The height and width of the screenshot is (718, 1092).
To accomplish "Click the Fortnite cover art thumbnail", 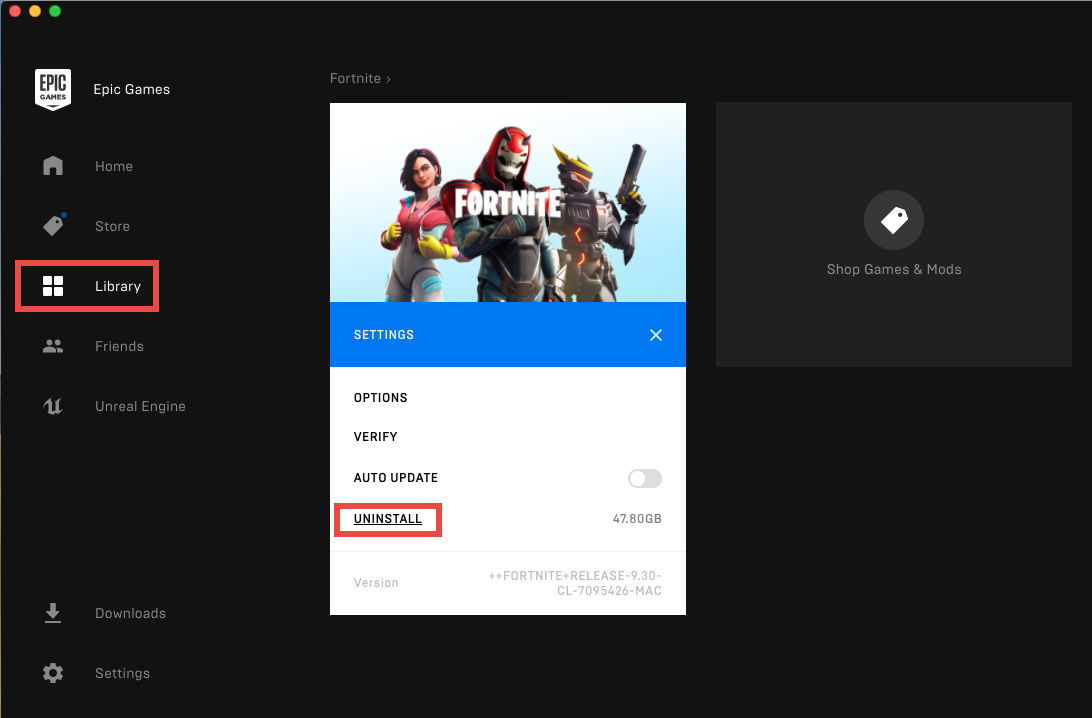I will (x=507, y=203).
